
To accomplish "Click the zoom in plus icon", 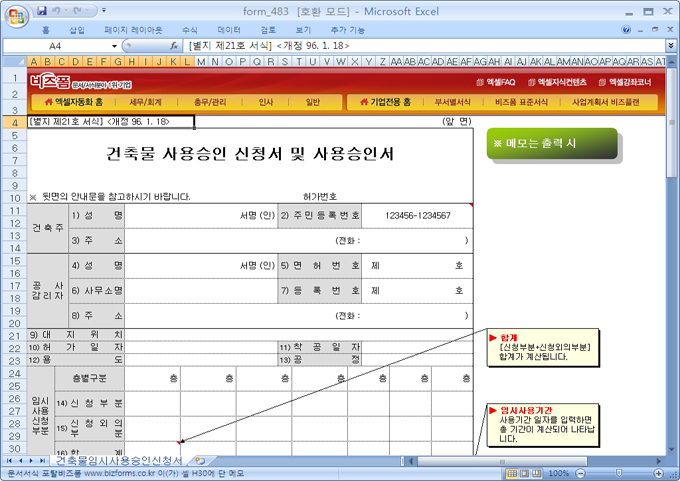I will click(x=657, y=473).
